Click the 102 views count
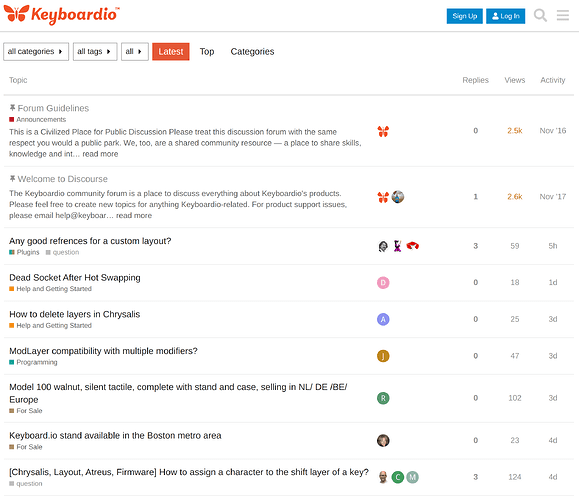579x500 pixels. pyautogui.click(x=514, y=398)
